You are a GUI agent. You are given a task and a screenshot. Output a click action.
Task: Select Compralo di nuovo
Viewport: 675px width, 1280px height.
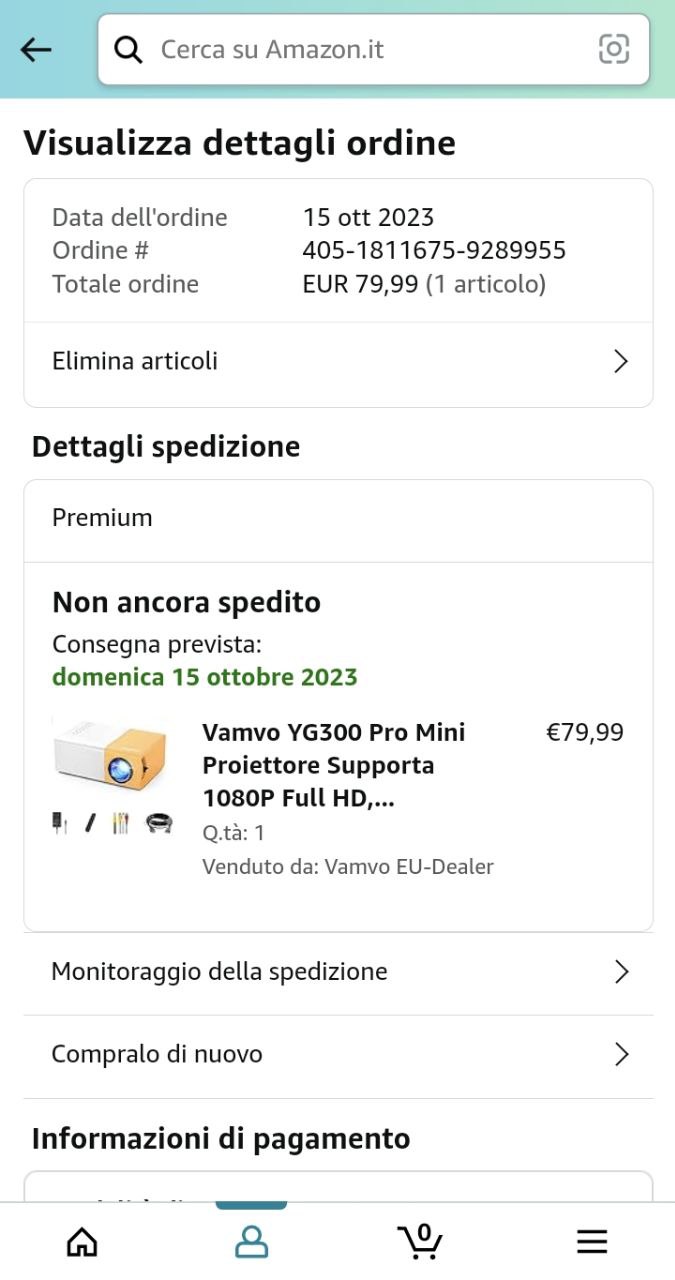click(157, 1054)
